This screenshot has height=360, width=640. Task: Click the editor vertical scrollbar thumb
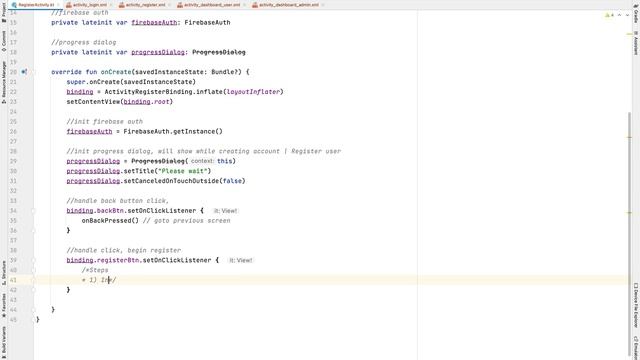629,233
